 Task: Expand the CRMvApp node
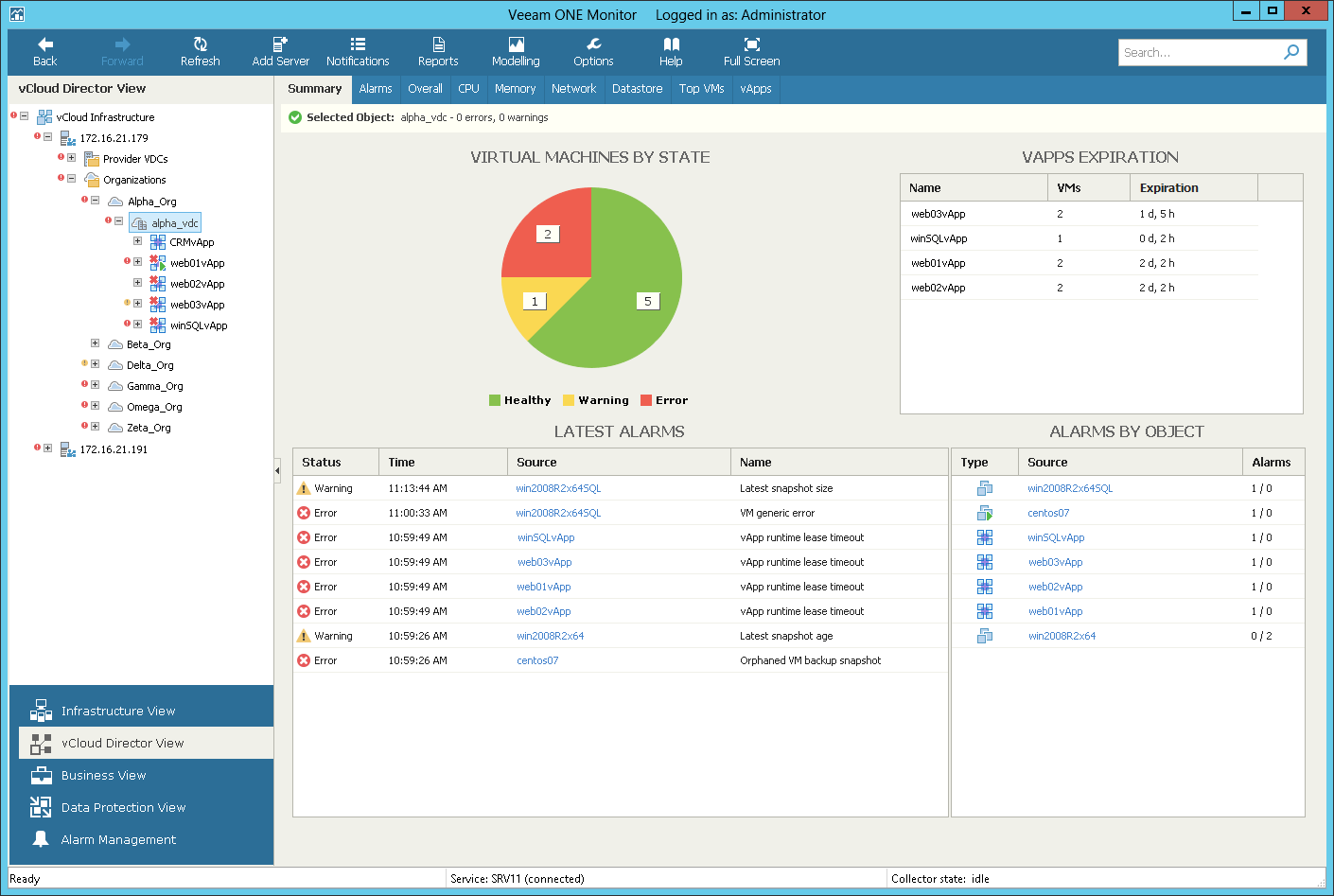click(x=137, y=241)
